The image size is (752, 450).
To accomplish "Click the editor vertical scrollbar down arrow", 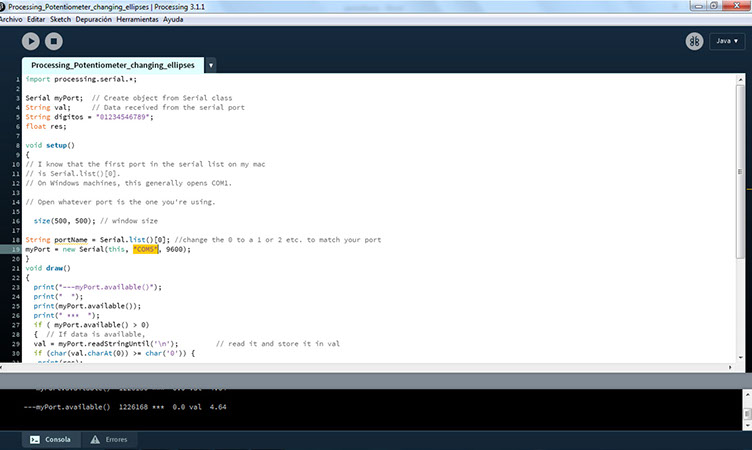I will coord(740,357).
